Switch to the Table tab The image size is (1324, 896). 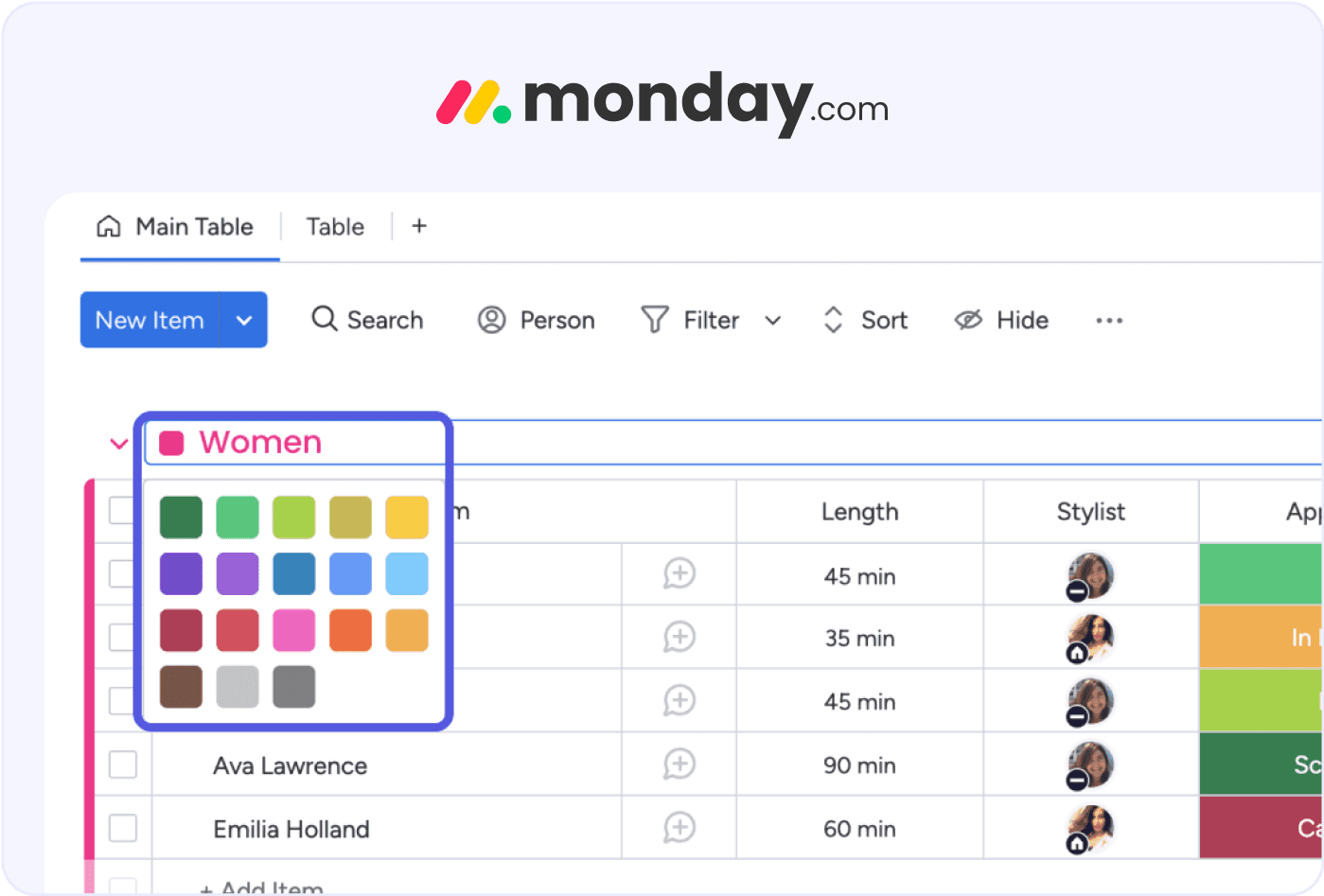[x=335, y=227]
